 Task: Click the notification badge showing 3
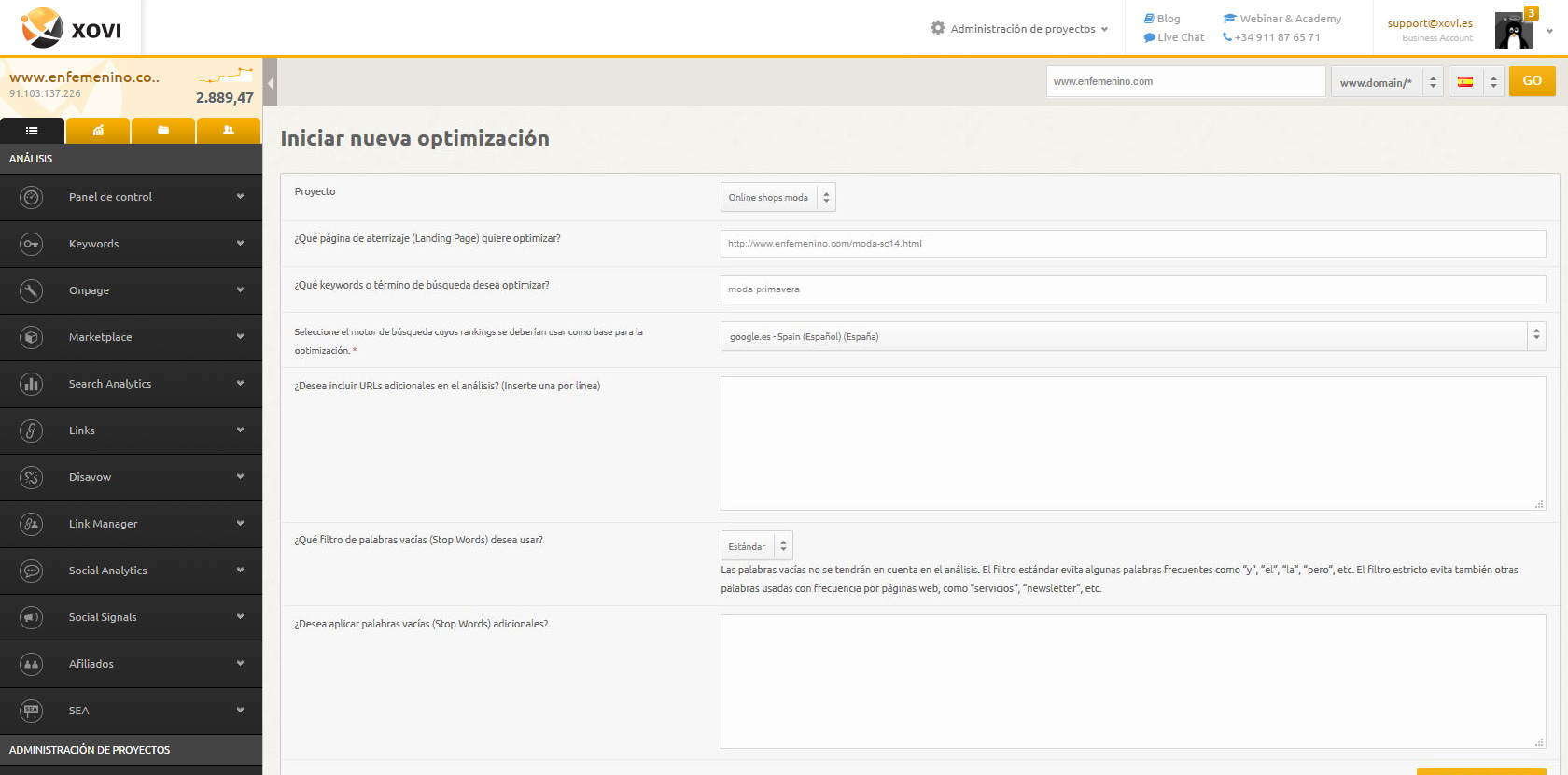pyautogui.click(x=1531, y=13)
